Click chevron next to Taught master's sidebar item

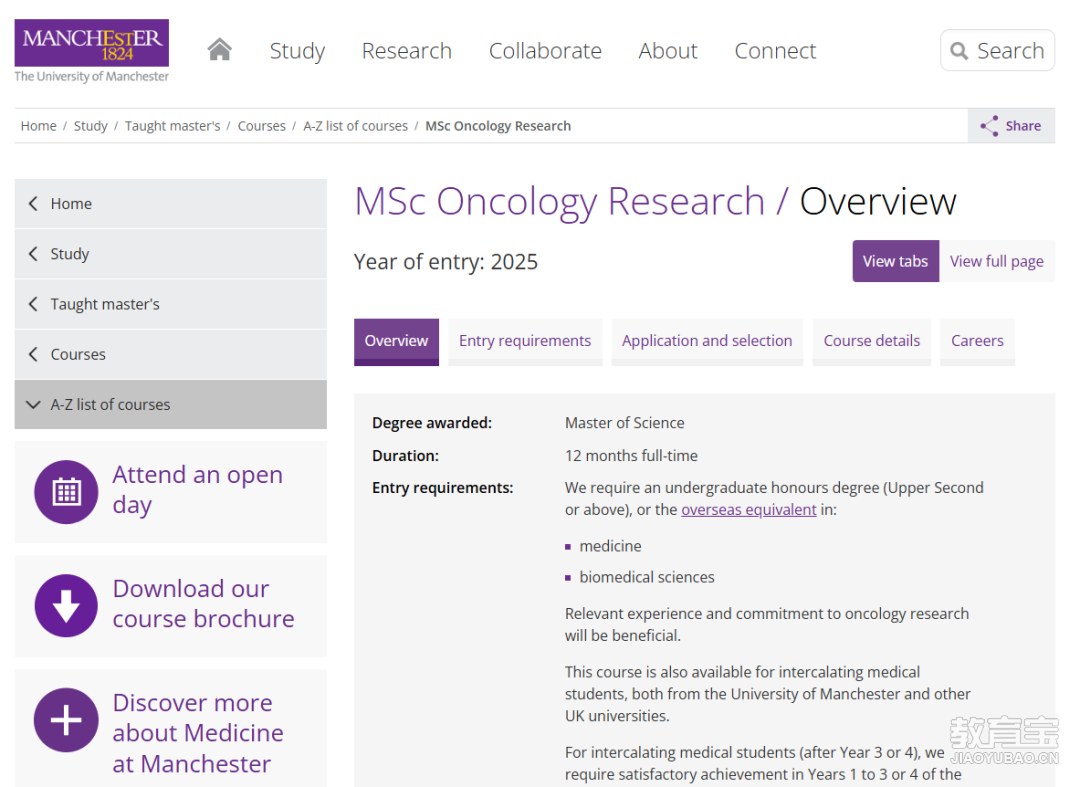33,304
